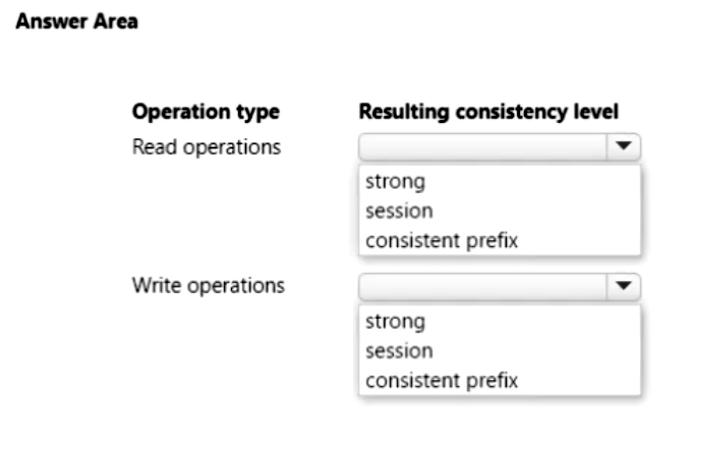Pick consistent prefix for Read operations

click(x=442, y=241)
